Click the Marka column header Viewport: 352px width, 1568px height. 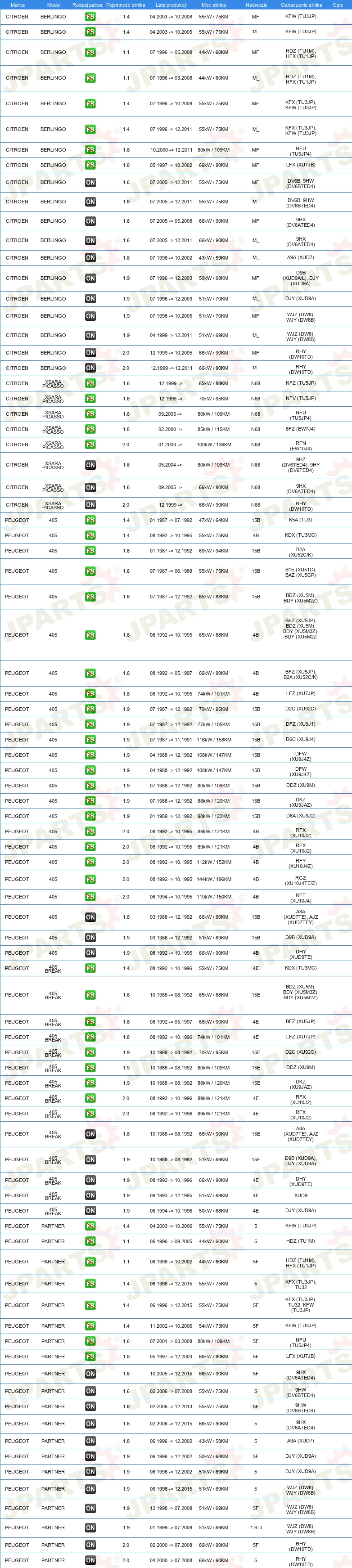point(18,5)
